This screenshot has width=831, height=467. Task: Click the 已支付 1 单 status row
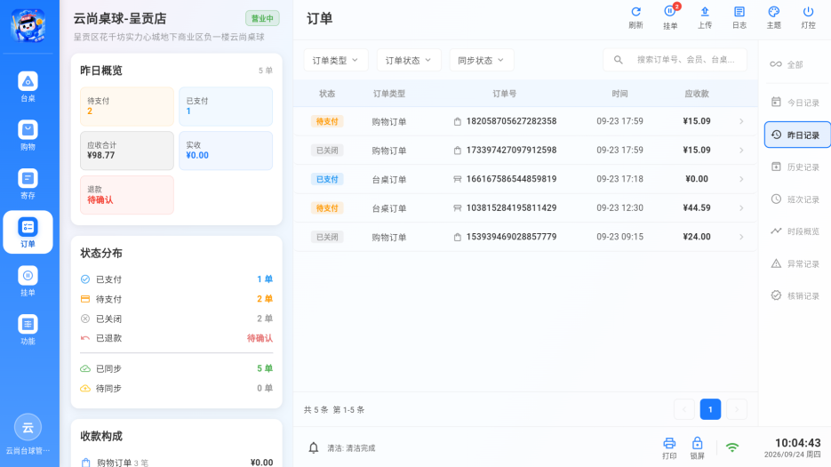pos(176,279)
